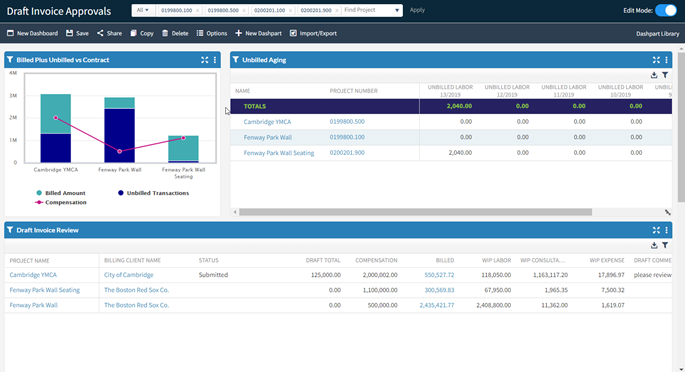Click City of Cambridge client link
Screen dimensions: 685x372
[x=128, y=275]
